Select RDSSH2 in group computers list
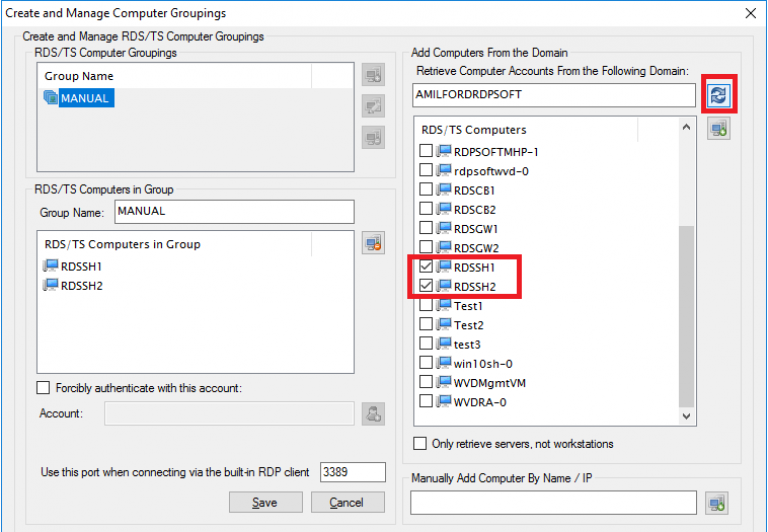The width and height of the screenshot is (768, 532). (x=72, y=286)
